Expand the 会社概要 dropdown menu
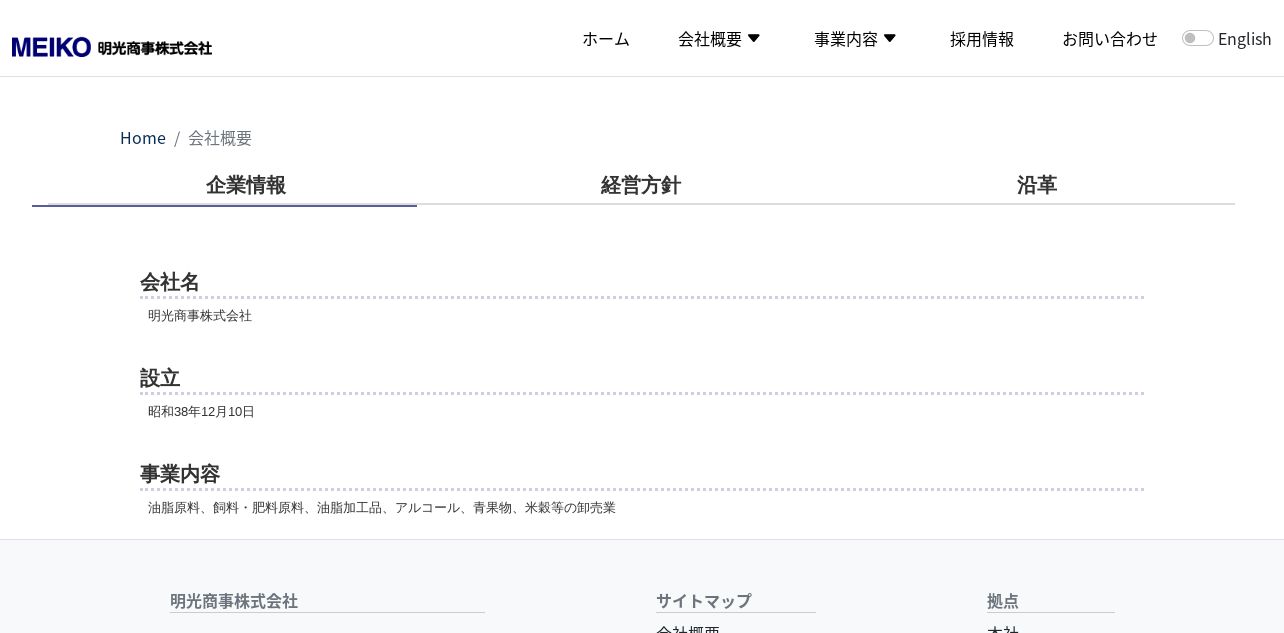The width and height of the screenshot is (1284, 633). [x=719, y=39]
